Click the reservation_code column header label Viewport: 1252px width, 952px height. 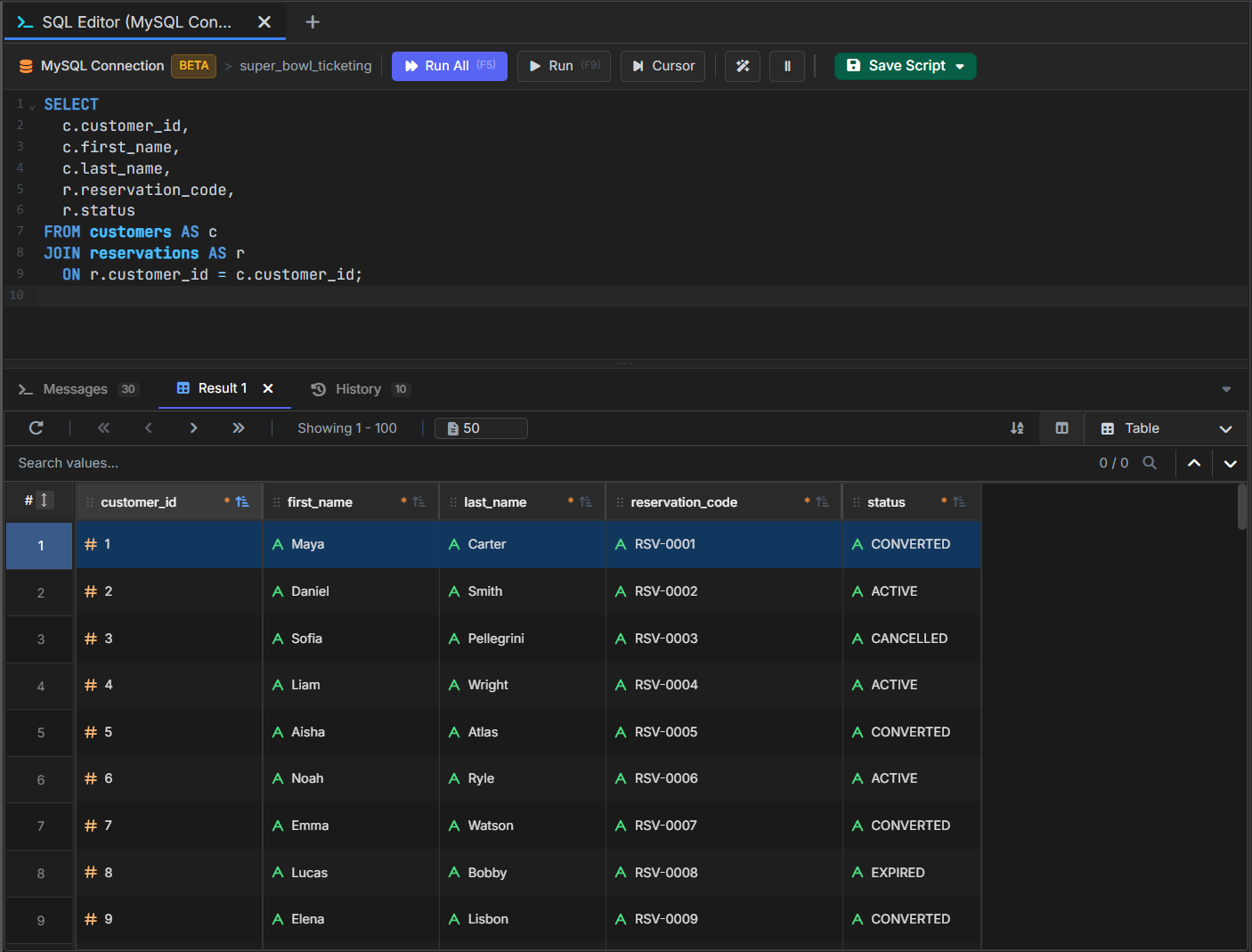coord(684,502)
